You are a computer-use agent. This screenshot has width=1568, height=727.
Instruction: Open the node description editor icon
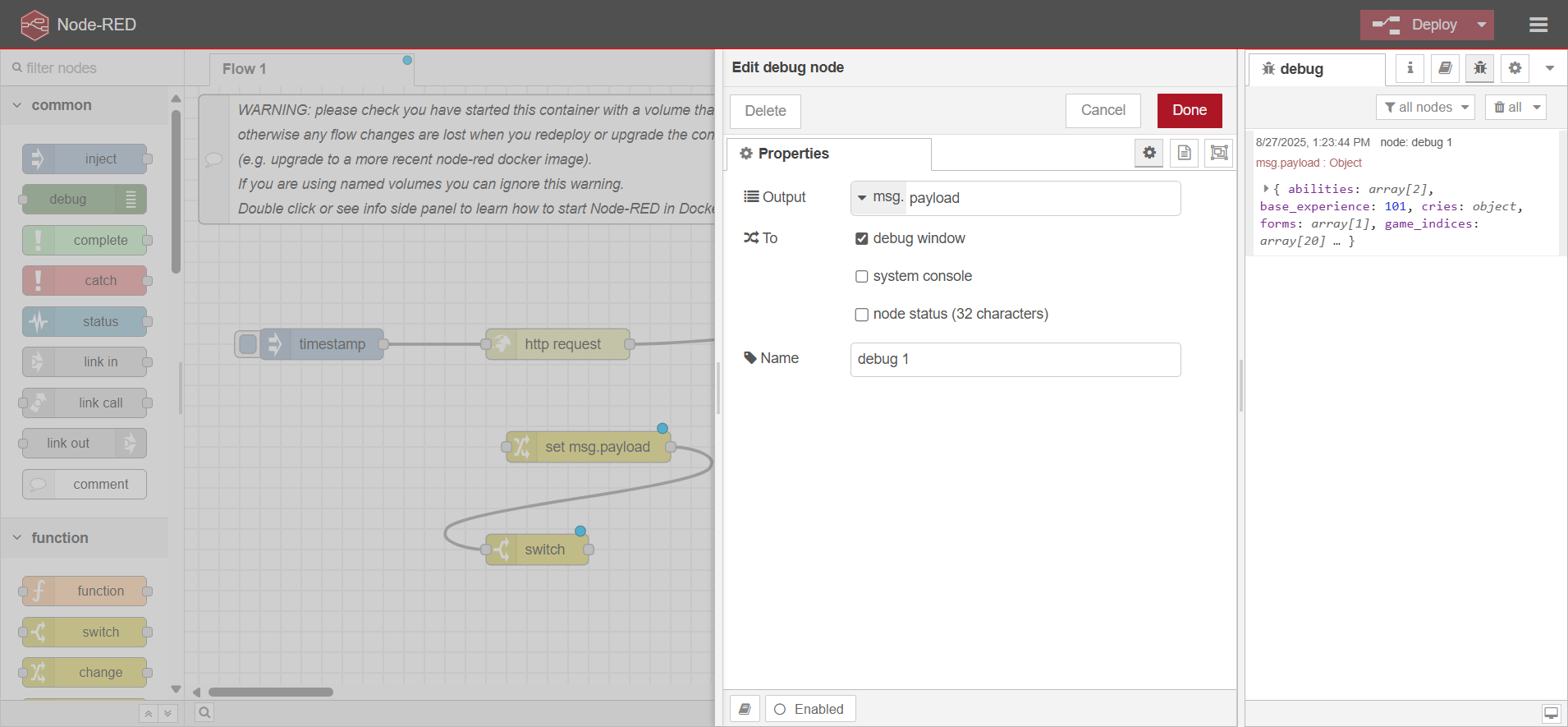(1184, 153)
